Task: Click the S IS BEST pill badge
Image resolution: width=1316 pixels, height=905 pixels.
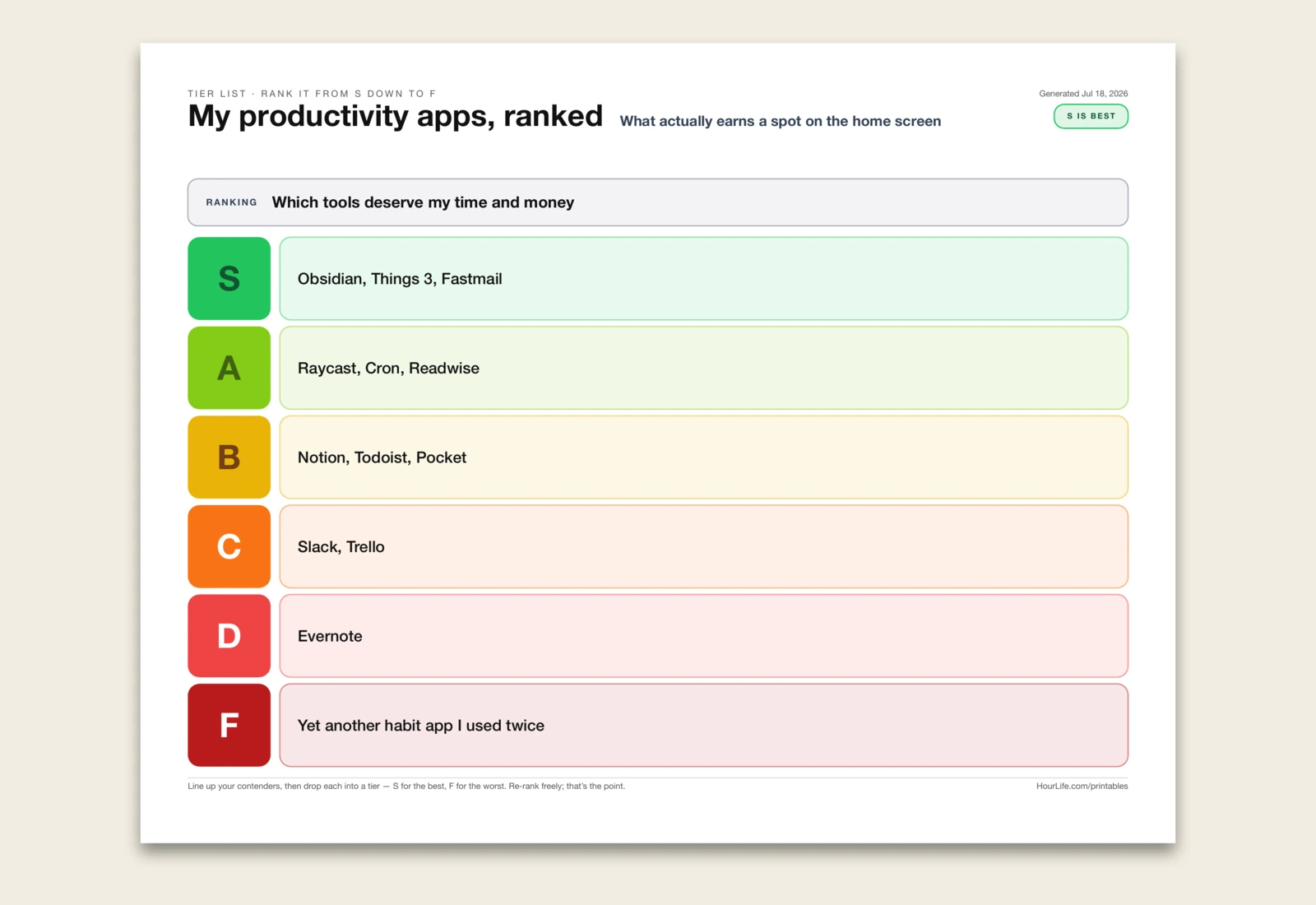Action: (x=1091, y=116)
